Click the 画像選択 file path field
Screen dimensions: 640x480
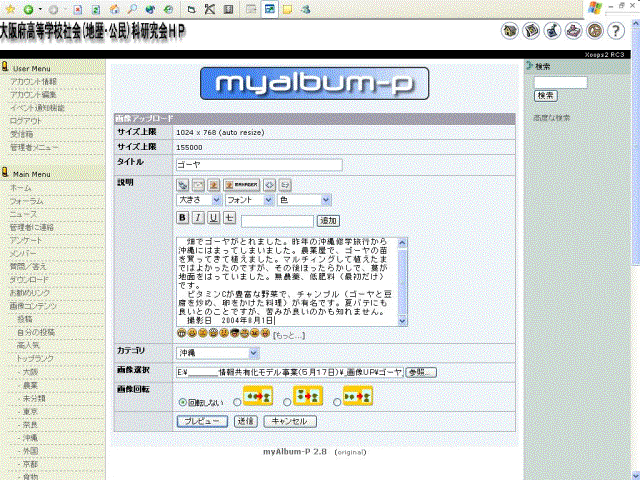coord(290,372)
